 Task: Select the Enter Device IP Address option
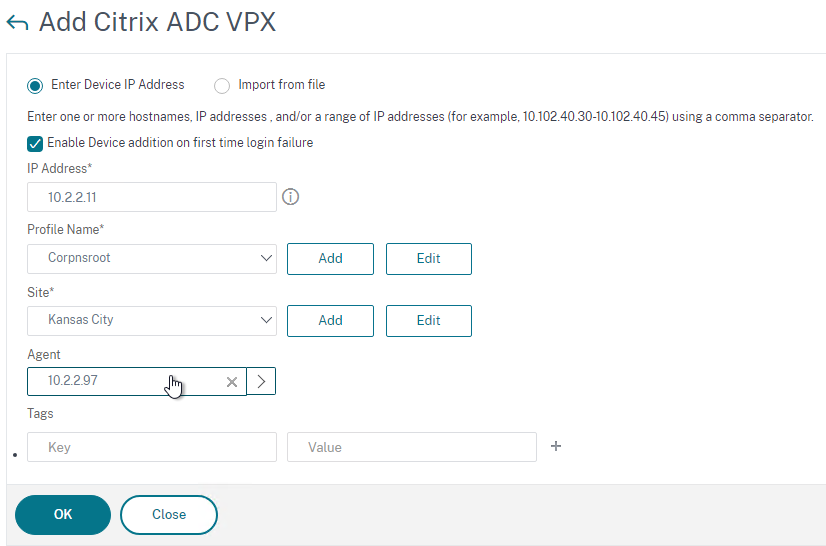click(x=36, y=86)
